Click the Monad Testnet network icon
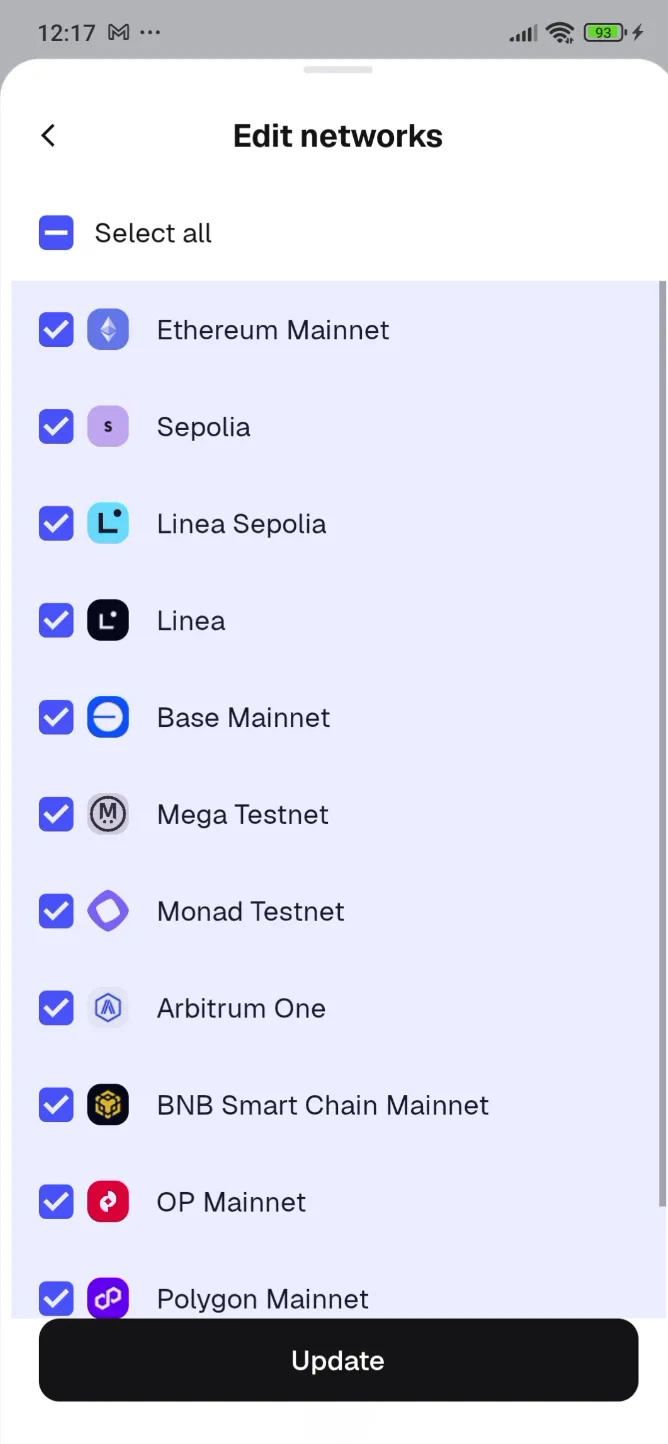 tap(108, 911)
